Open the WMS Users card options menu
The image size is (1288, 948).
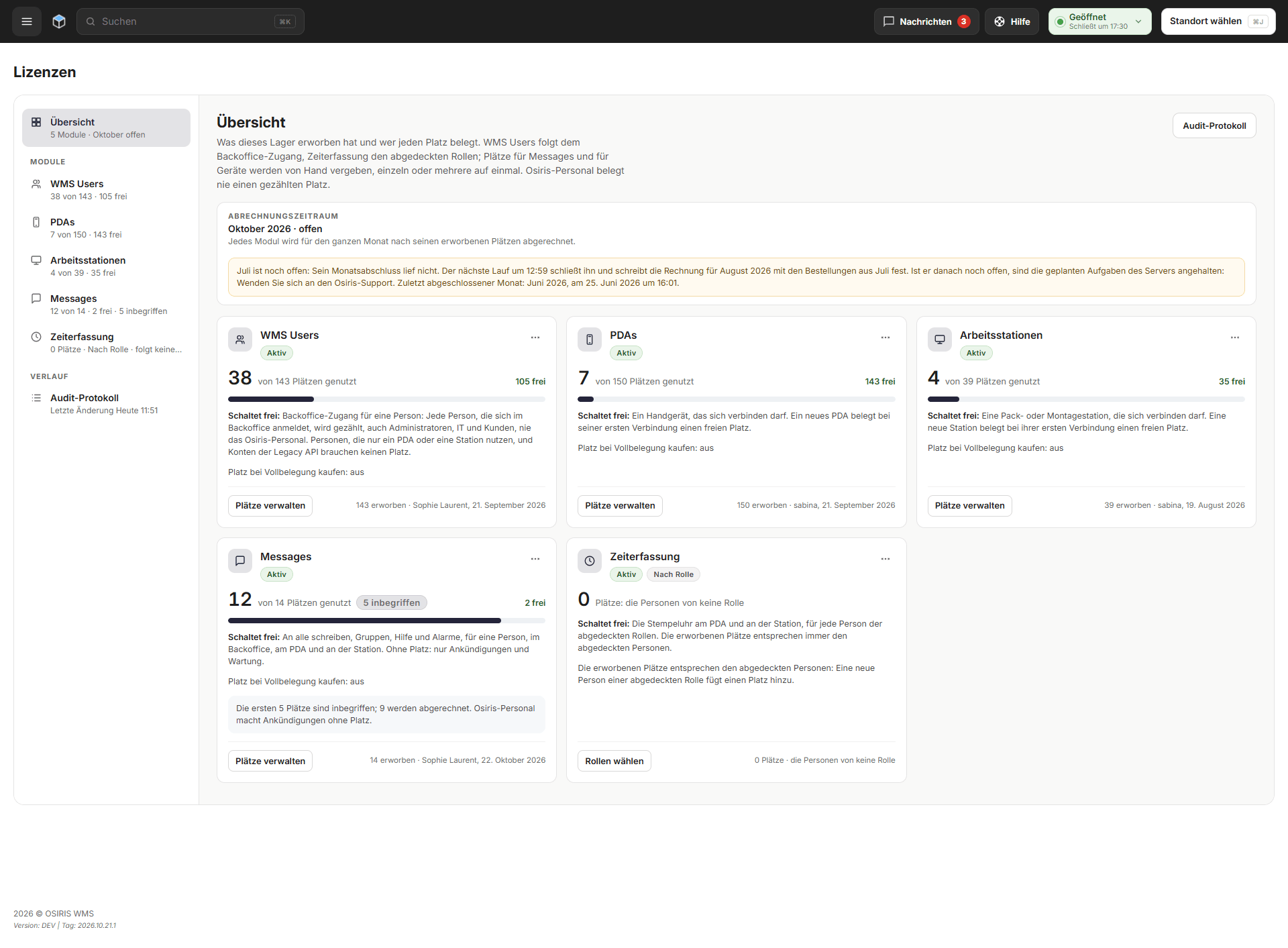[x=535, y=337]
